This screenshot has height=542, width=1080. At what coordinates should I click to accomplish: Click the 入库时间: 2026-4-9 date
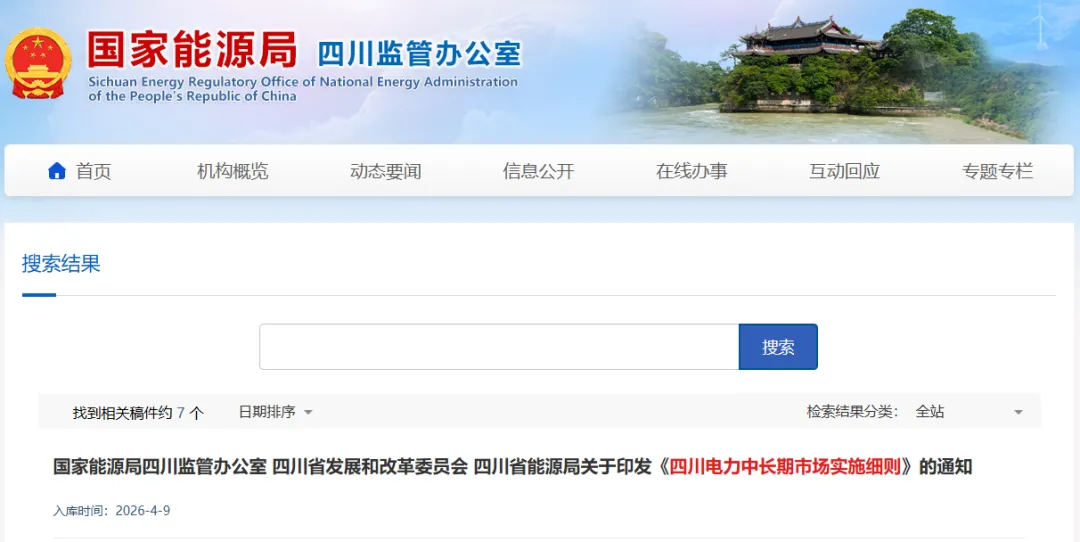pos(112,511)
